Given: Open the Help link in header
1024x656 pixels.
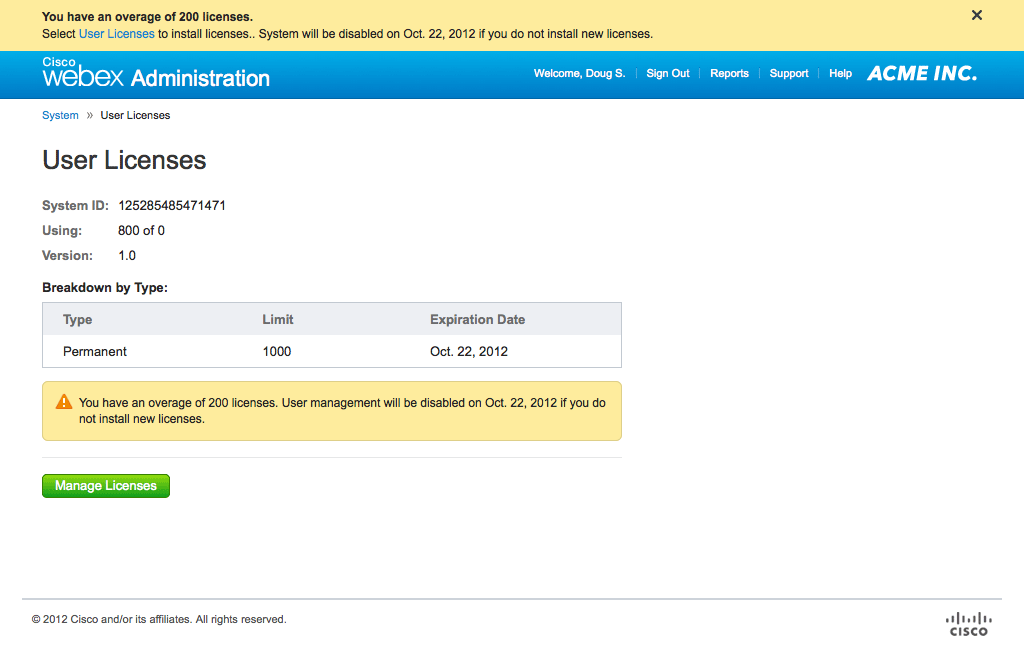Looking at the screenshot, I should click(x=840, y=74).
